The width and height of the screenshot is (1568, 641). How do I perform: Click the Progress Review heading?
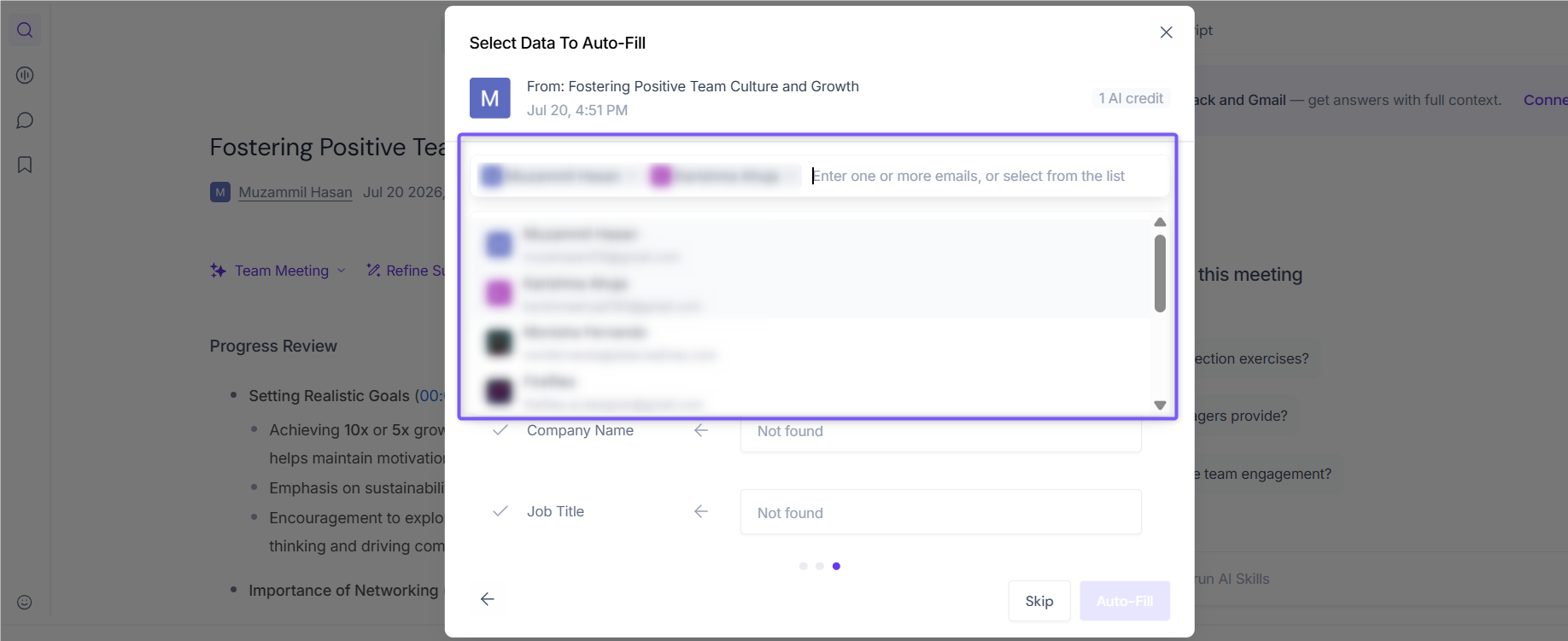pyautogui.click(x=273, y=346)
